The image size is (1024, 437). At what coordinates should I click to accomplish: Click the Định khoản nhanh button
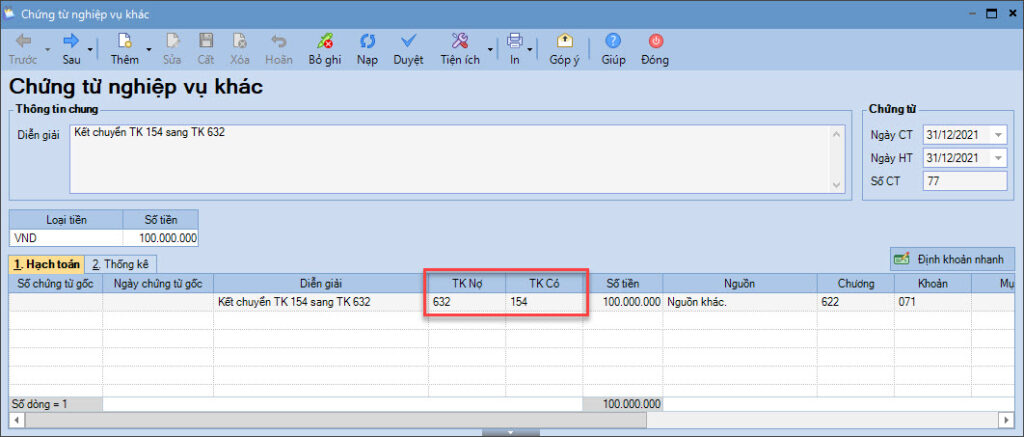click(x=953, y=259)
